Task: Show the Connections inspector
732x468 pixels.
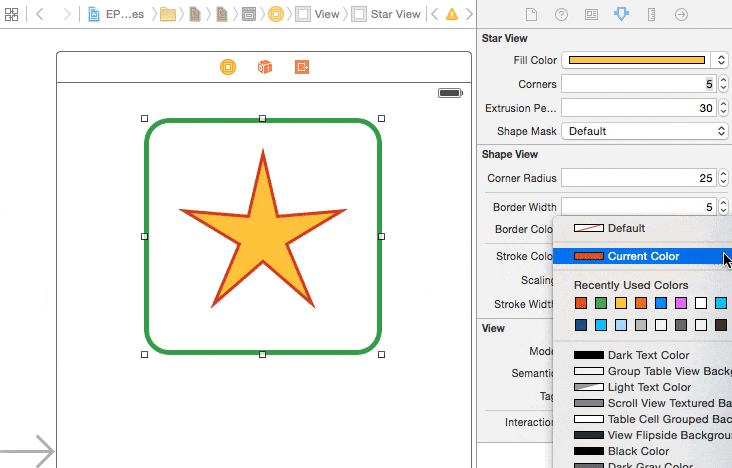Action: pos(681,14)
